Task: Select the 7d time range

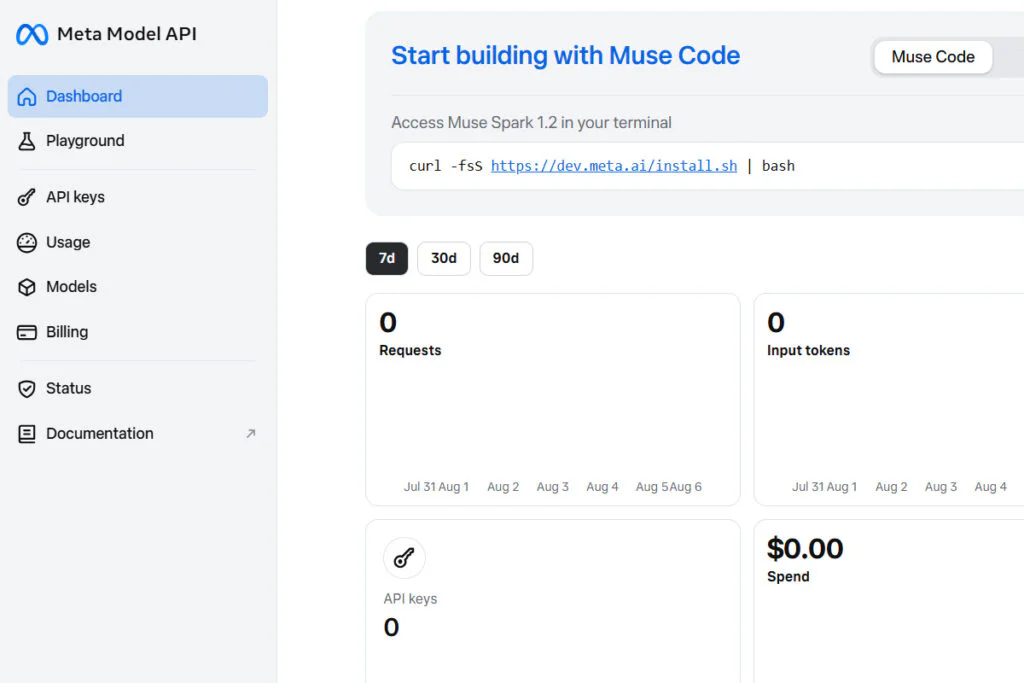Action: click(x=387, y=259)
